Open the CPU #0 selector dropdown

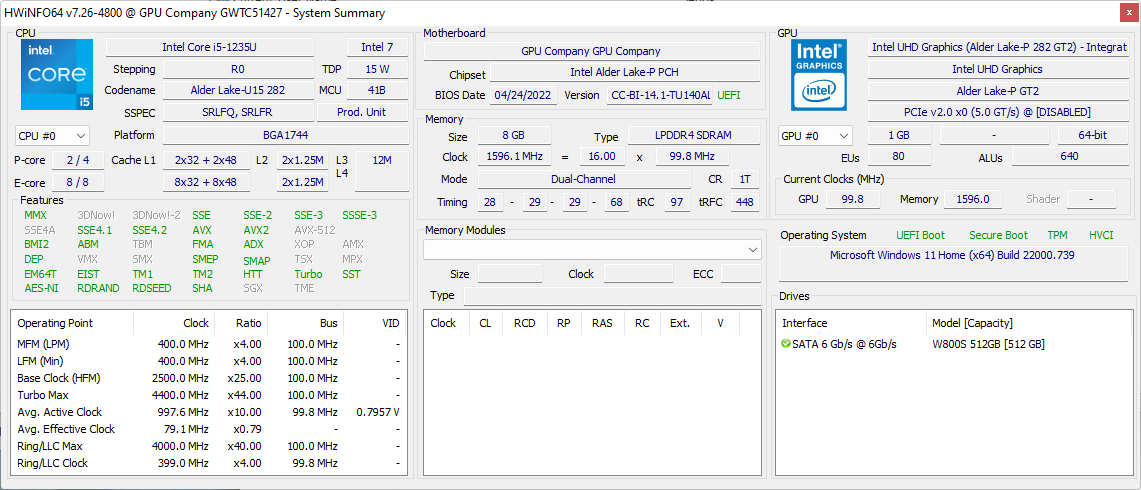[x=52, y=135]
